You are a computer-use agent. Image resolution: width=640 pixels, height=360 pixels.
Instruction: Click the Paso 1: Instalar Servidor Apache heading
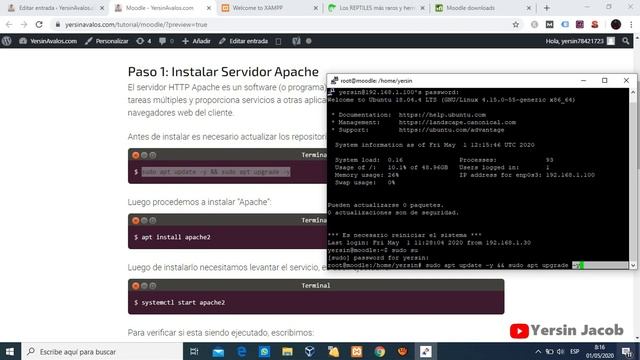pos(223,71)
